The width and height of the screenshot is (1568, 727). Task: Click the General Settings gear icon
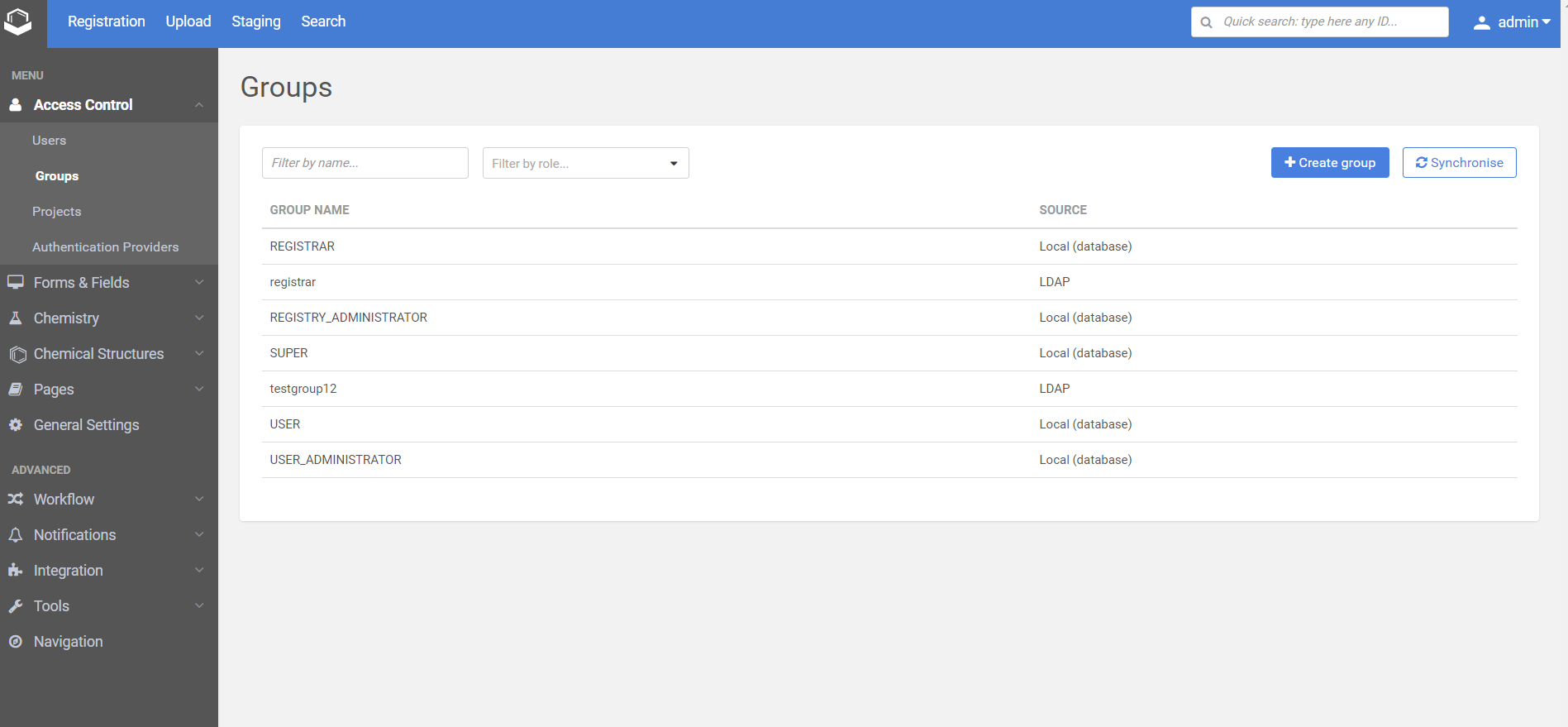click(x=15, y=425)
